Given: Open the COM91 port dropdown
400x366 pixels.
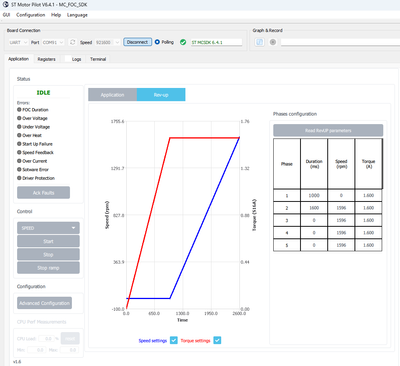Looking at the screenshot, I should 53,42.
